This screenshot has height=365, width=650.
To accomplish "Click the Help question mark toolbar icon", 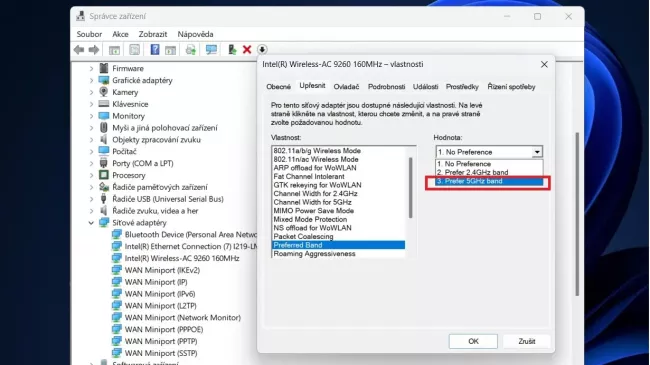I will pos(155,50).
